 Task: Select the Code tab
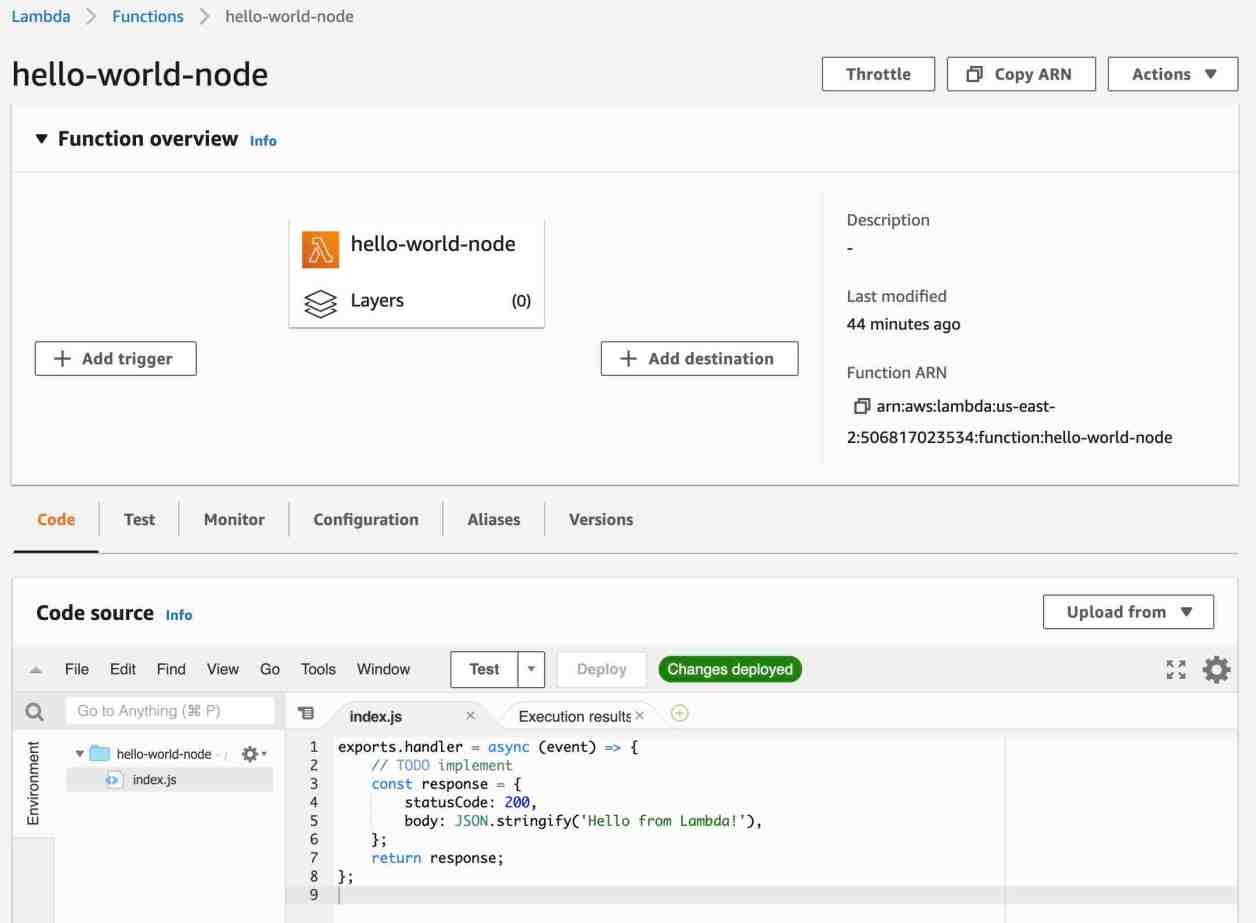coord(56,519)
